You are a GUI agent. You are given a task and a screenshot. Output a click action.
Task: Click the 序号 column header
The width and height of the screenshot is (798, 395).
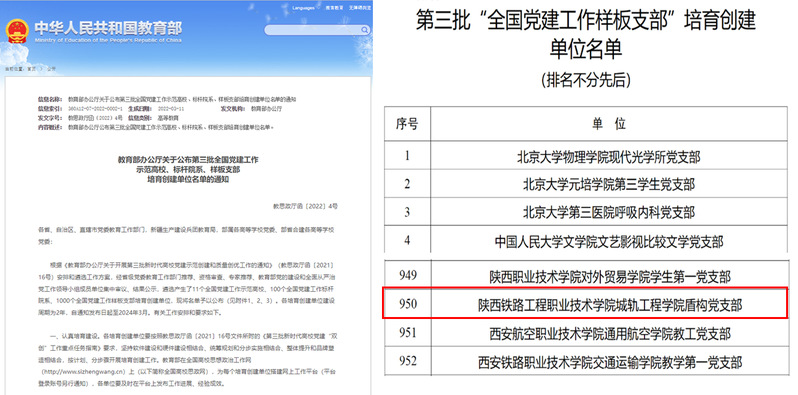[x=407, y=124]
